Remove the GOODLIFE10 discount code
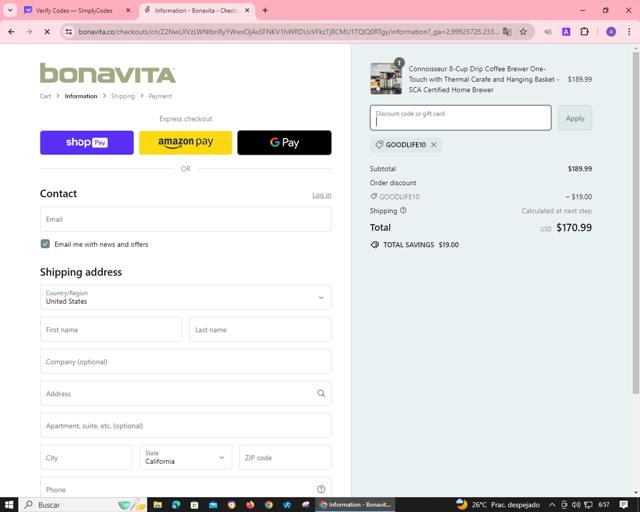 point(434,145)
